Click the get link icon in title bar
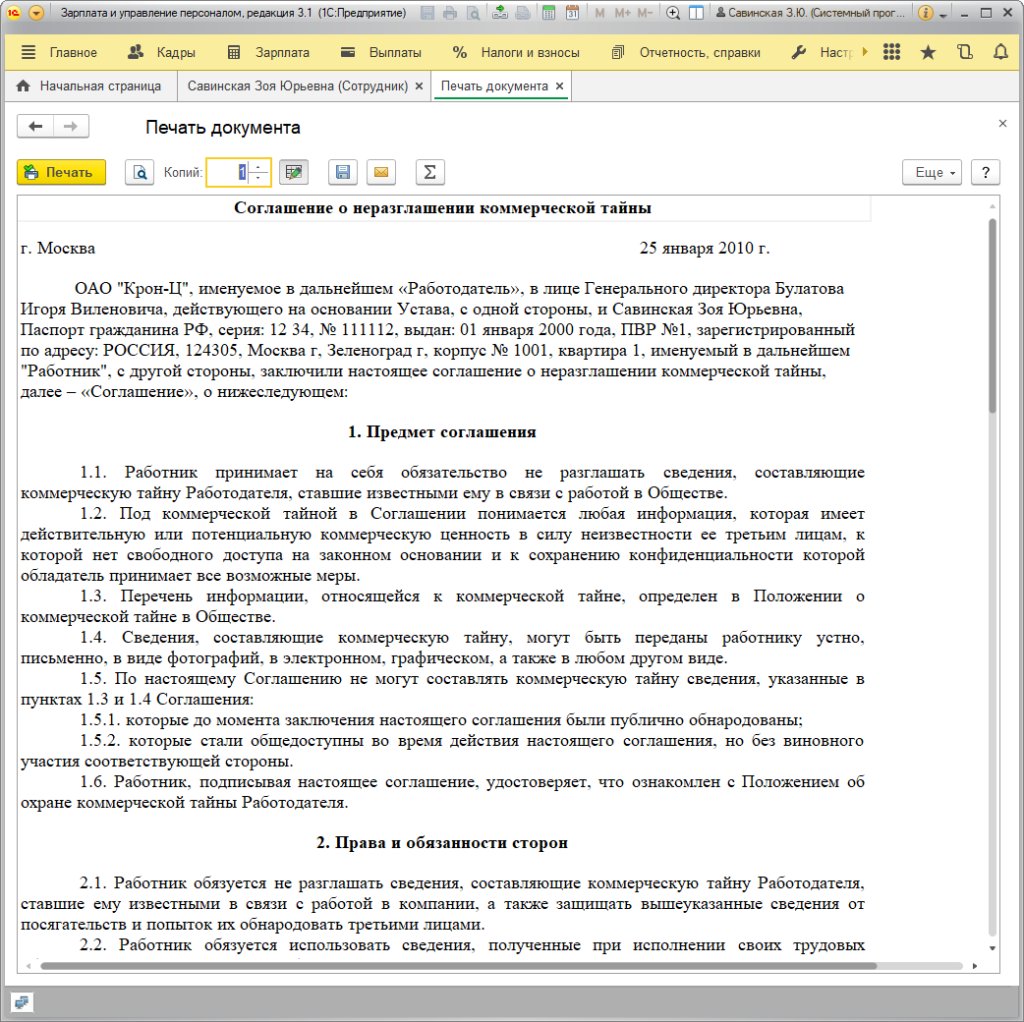 [500, 13]
